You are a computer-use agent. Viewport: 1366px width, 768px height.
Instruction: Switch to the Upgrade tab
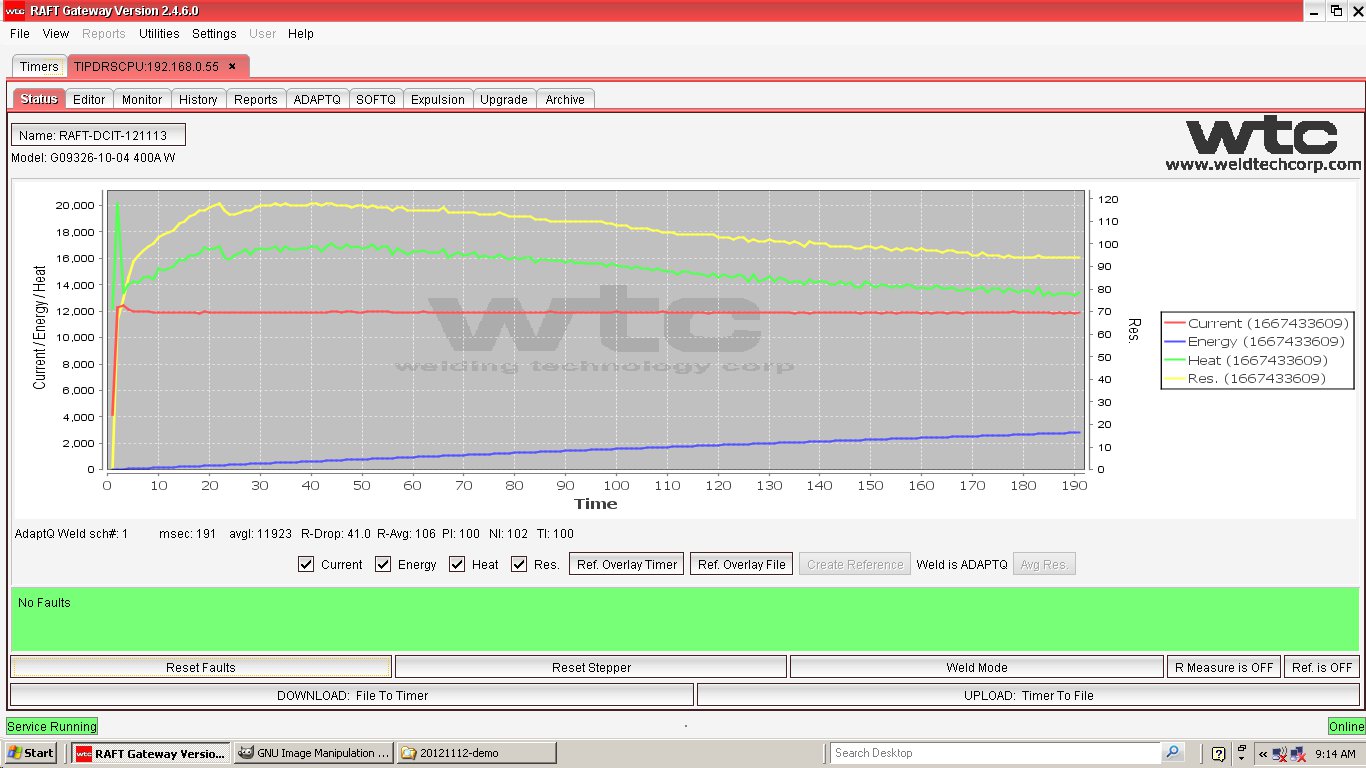pos(504,99)
